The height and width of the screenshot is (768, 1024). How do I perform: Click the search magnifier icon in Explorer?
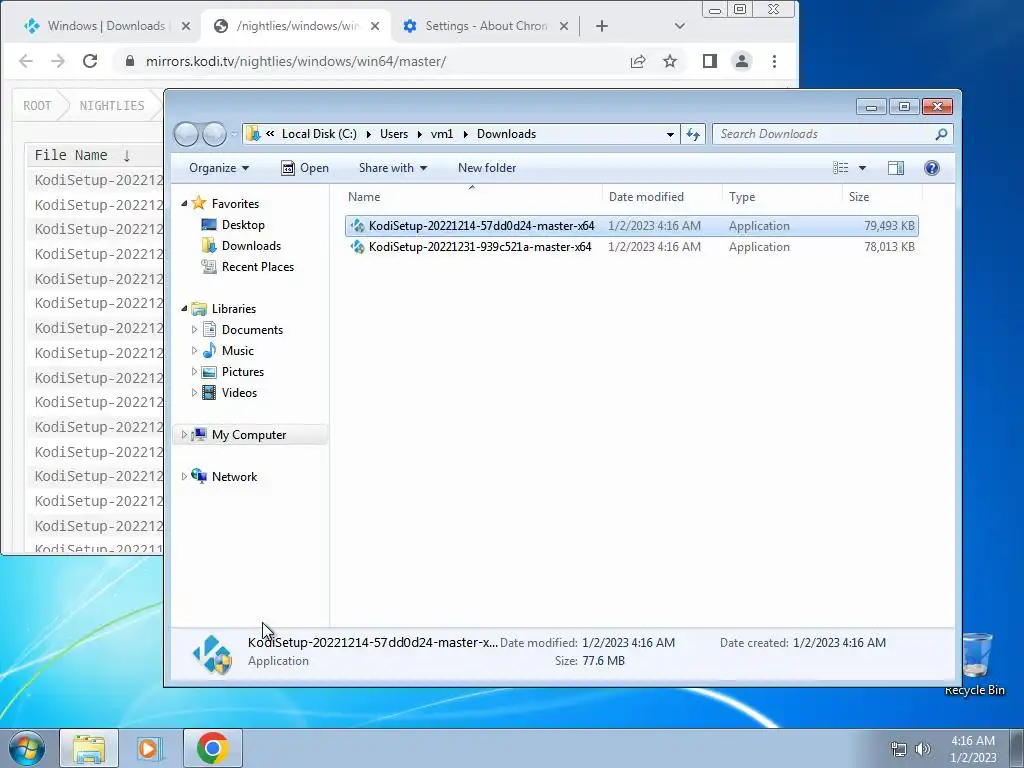941,134
